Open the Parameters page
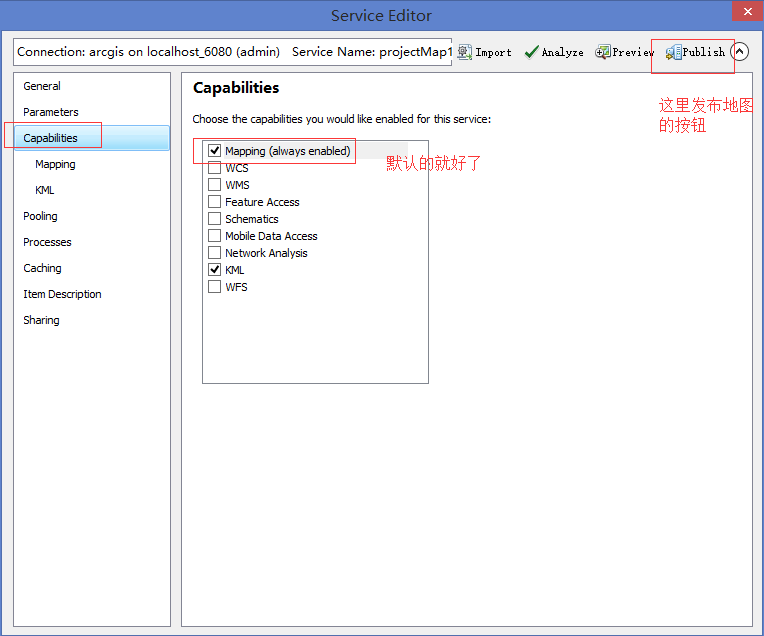This screenshot has width=764, height=636. tap(51, 112)
